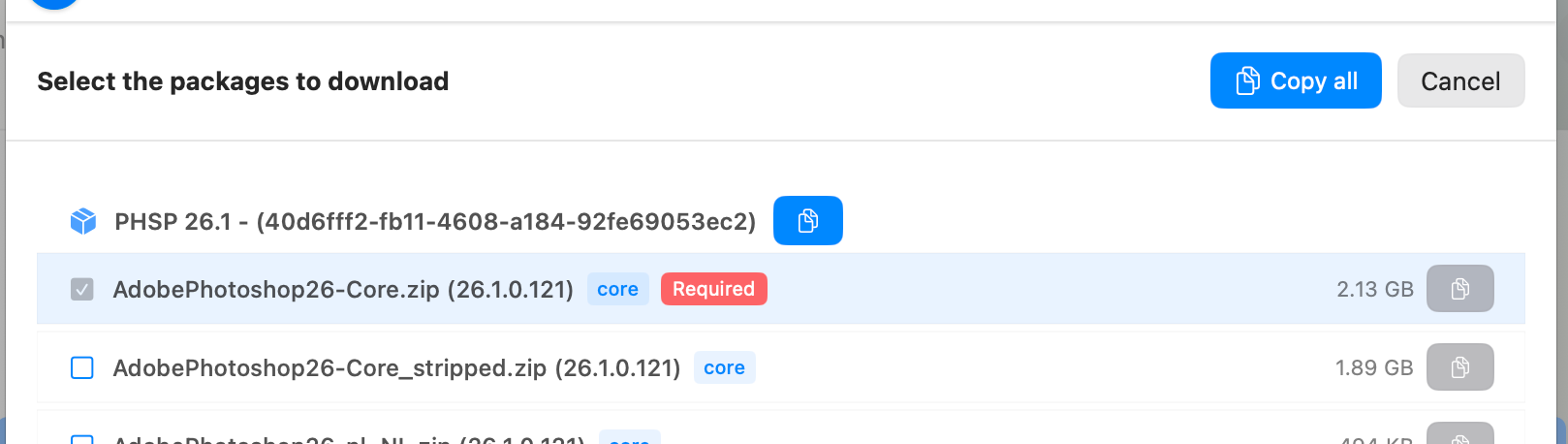Screen dimensions: 1568x444
Task: Click copy icon on Core_stripped.zip row
Action: tap(1459, 367)
